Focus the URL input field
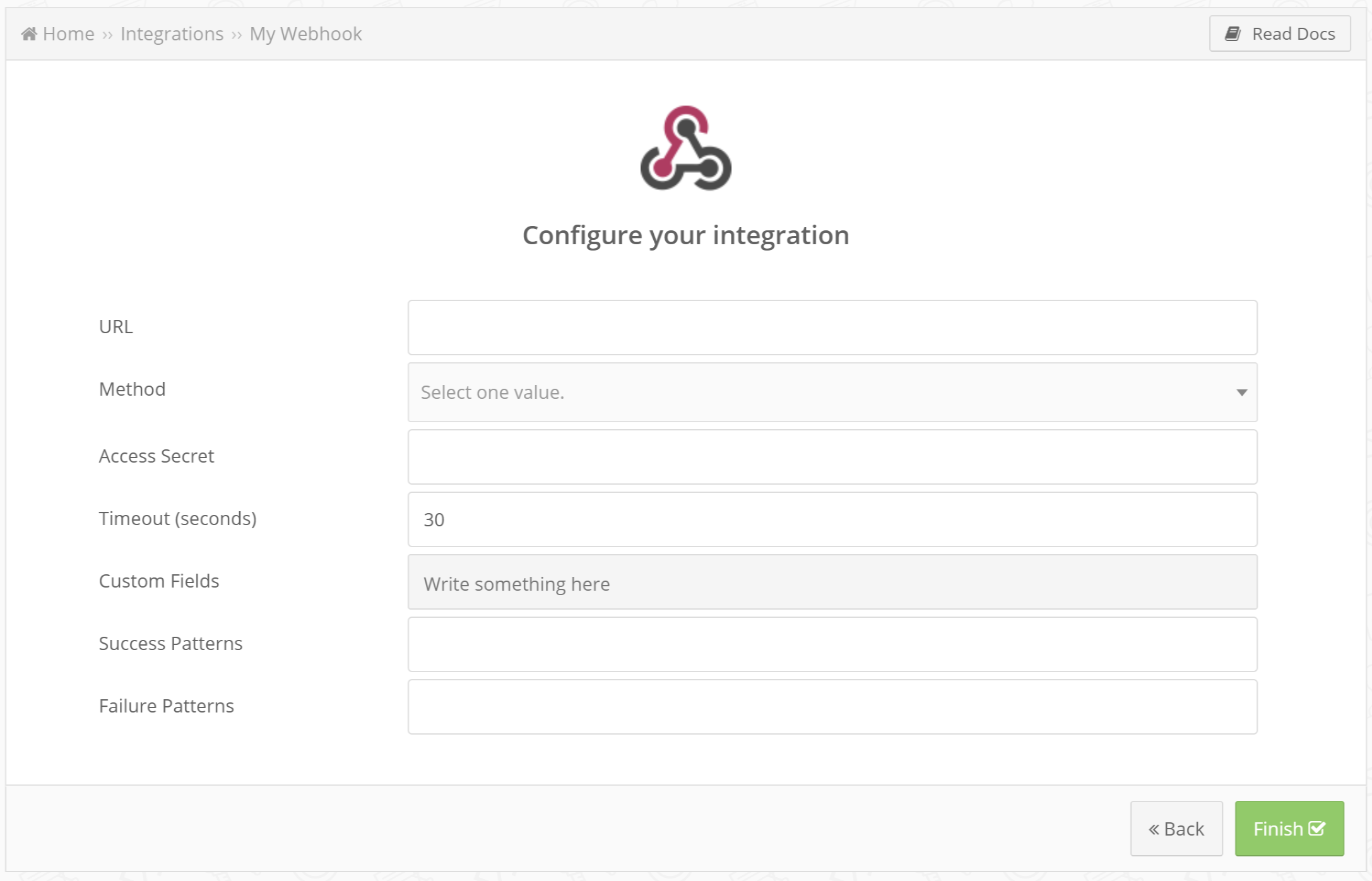The image size is (1372, 881). [832, 328]
